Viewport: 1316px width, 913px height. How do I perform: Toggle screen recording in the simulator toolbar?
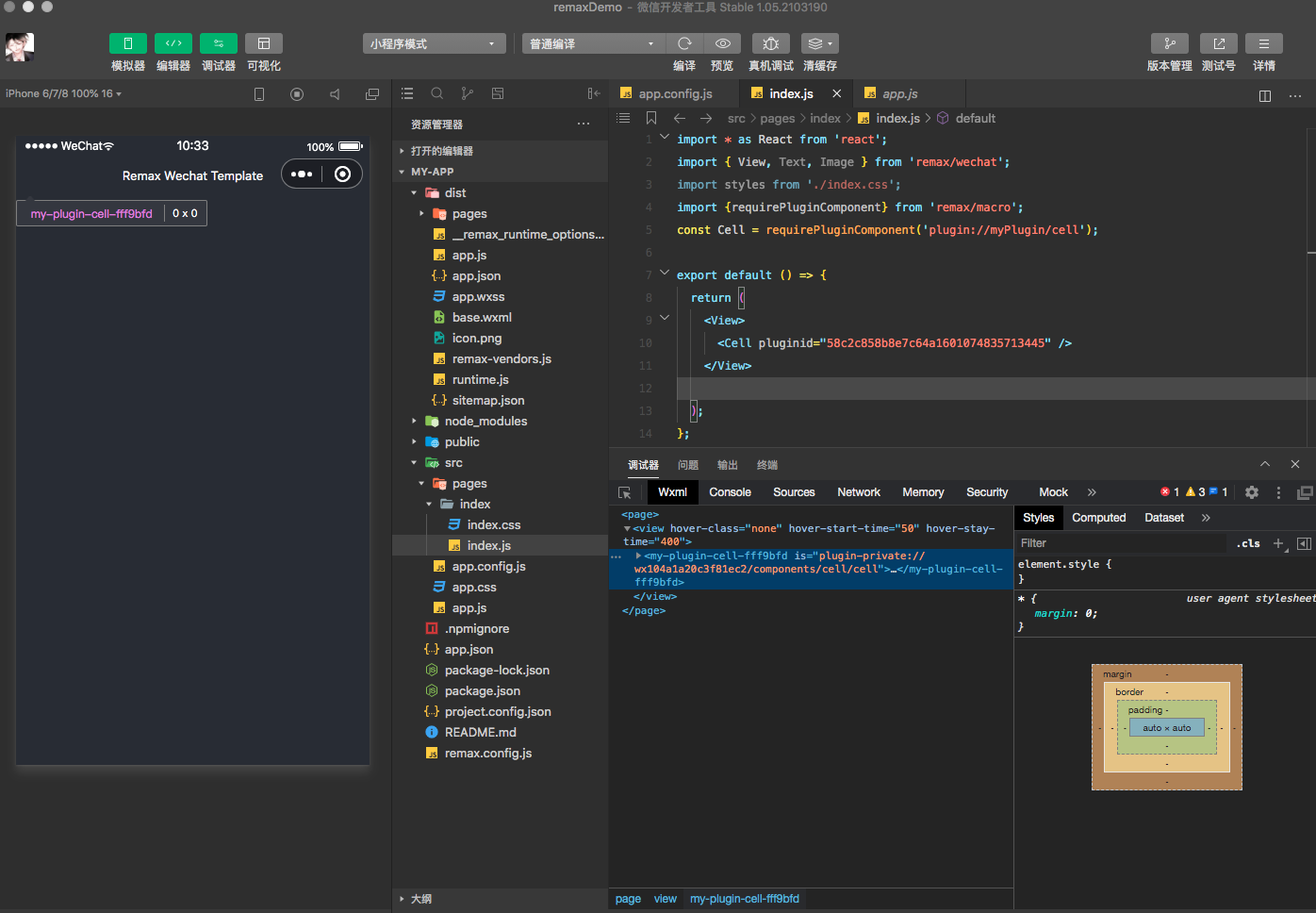click(x=296, y=93)
